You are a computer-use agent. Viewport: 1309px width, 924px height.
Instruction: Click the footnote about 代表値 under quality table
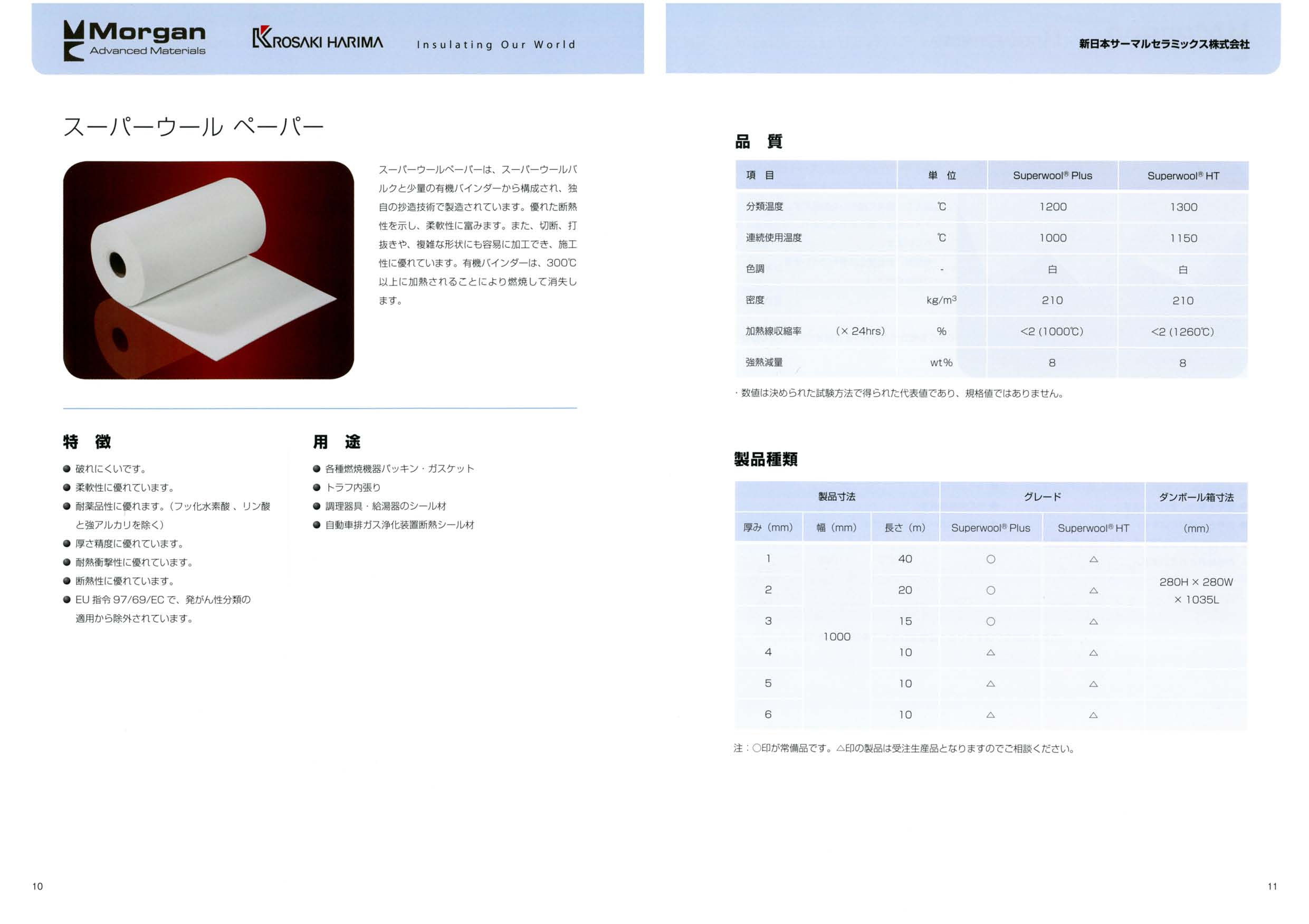tap(899, 394)
